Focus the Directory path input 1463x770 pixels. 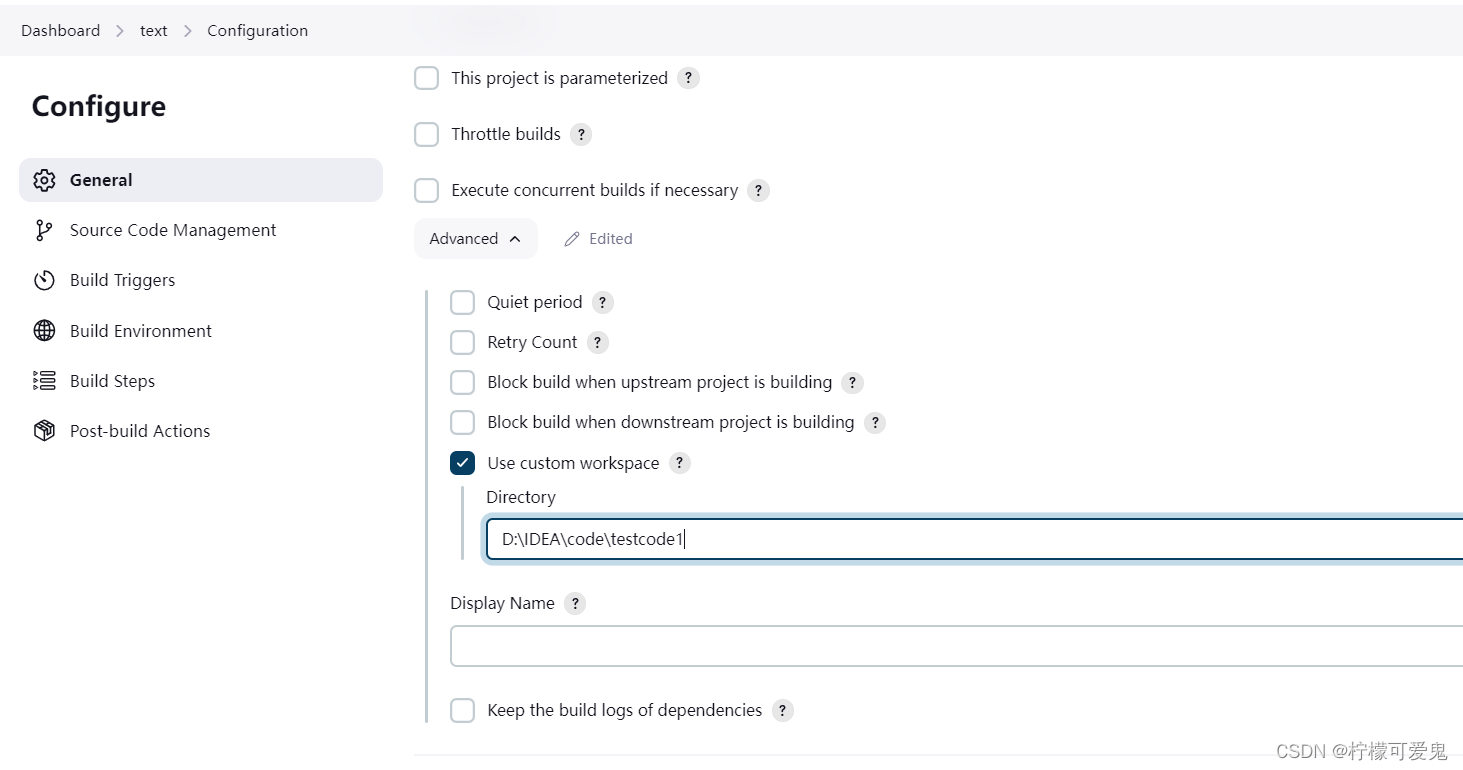(x=970, y=540)
